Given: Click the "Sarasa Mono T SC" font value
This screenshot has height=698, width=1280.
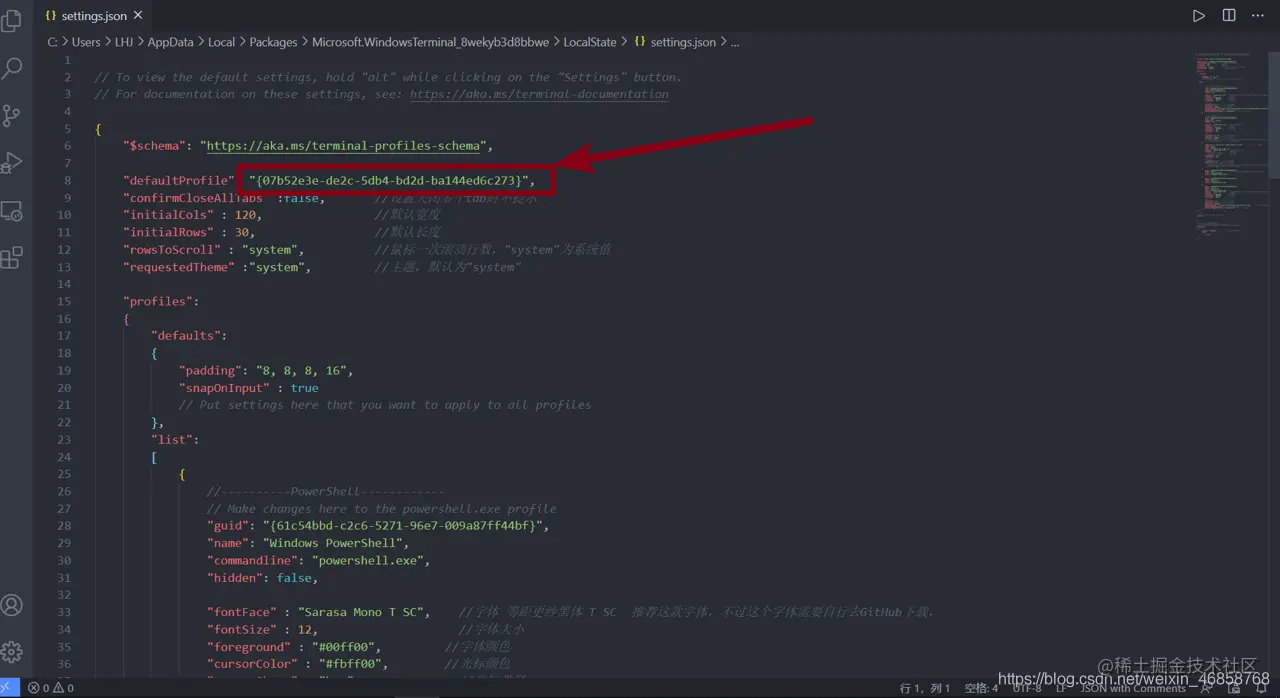Looking at the screenshot, I should 361,612.
